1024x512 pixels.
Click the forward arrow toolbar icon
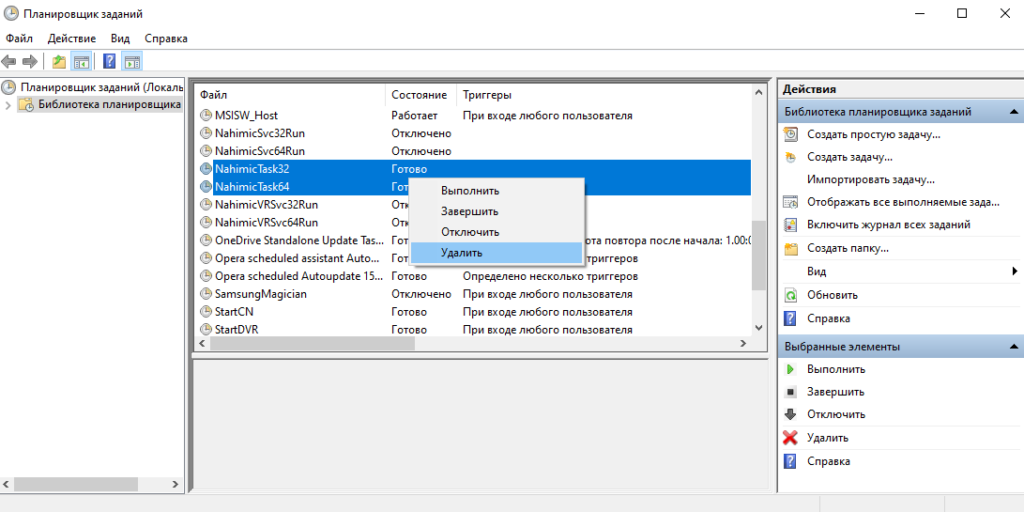click(30, 62)
